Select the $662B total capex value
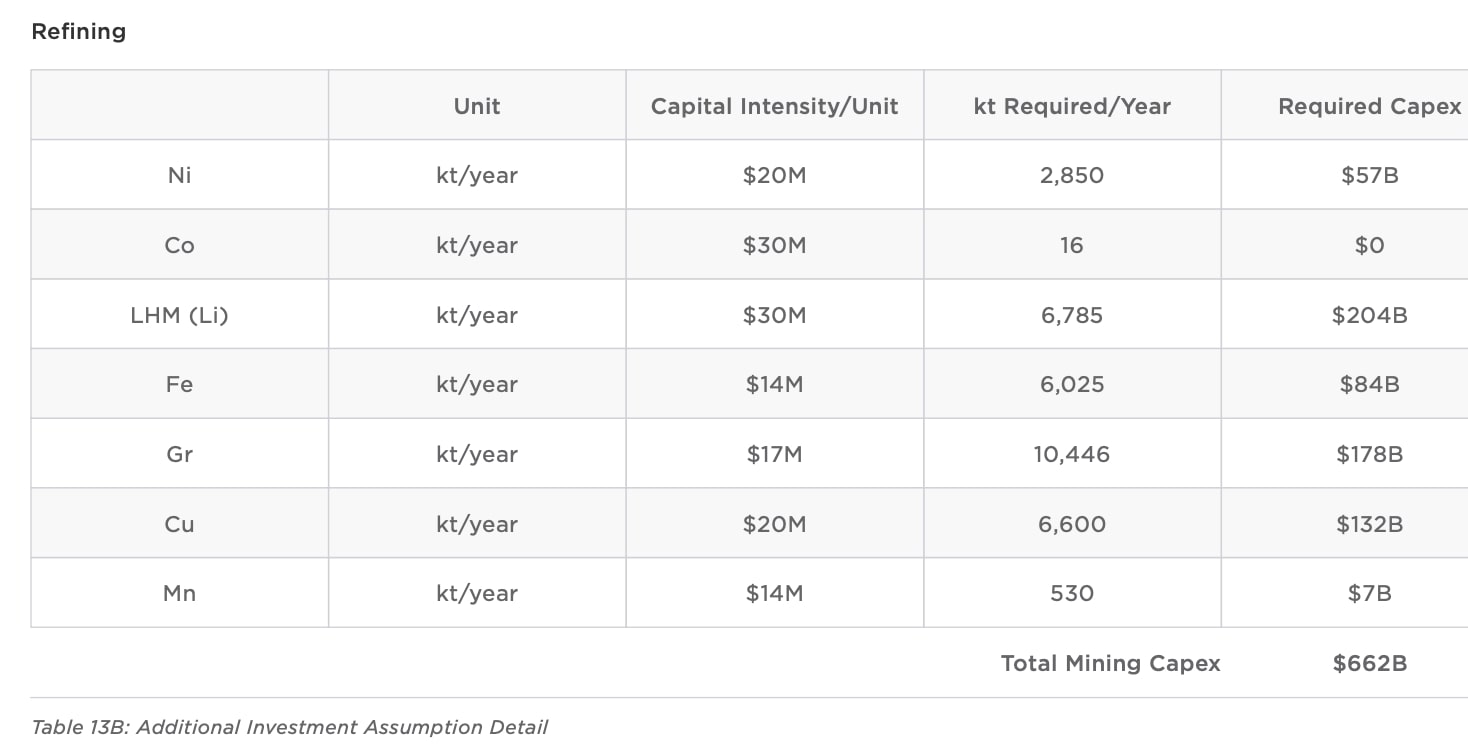This screenshot has width=1468, height=756. (1369, 663)
